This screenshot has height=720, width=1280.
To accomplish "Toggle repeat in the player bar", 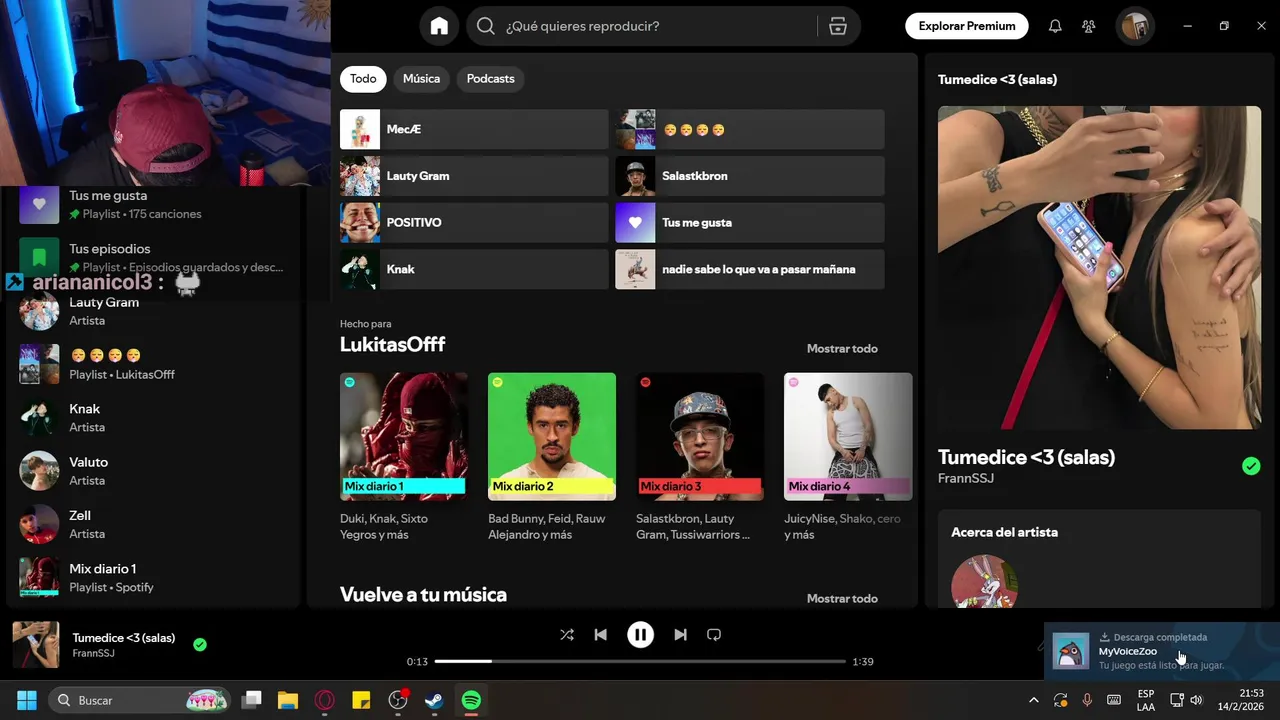I will [714, 635].
